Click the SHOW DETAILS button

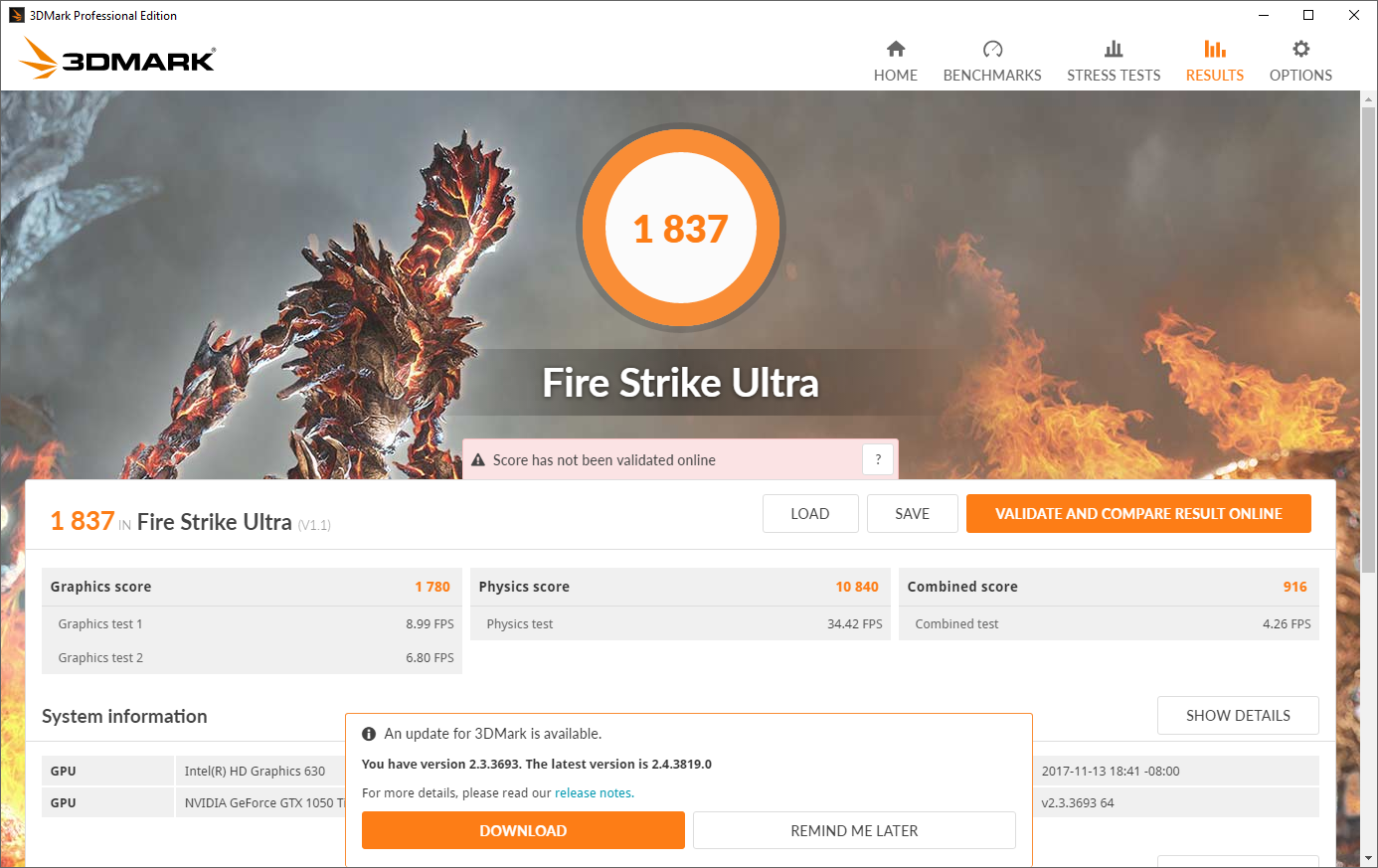(x=1238, y=716)
